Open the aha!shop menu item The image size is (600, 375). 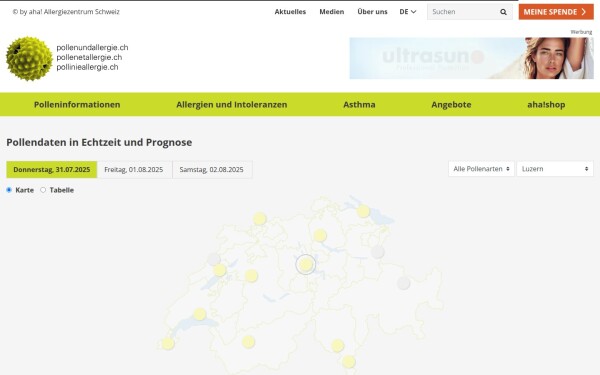[546, 104]
